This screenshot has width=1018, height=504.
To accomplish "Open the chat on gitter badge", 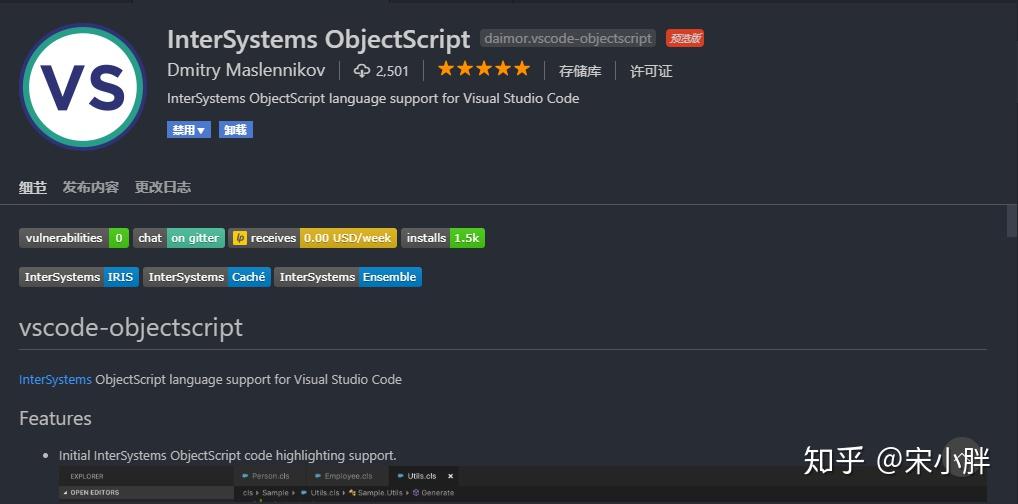I will pyautogui.click(x=178, y=238).
